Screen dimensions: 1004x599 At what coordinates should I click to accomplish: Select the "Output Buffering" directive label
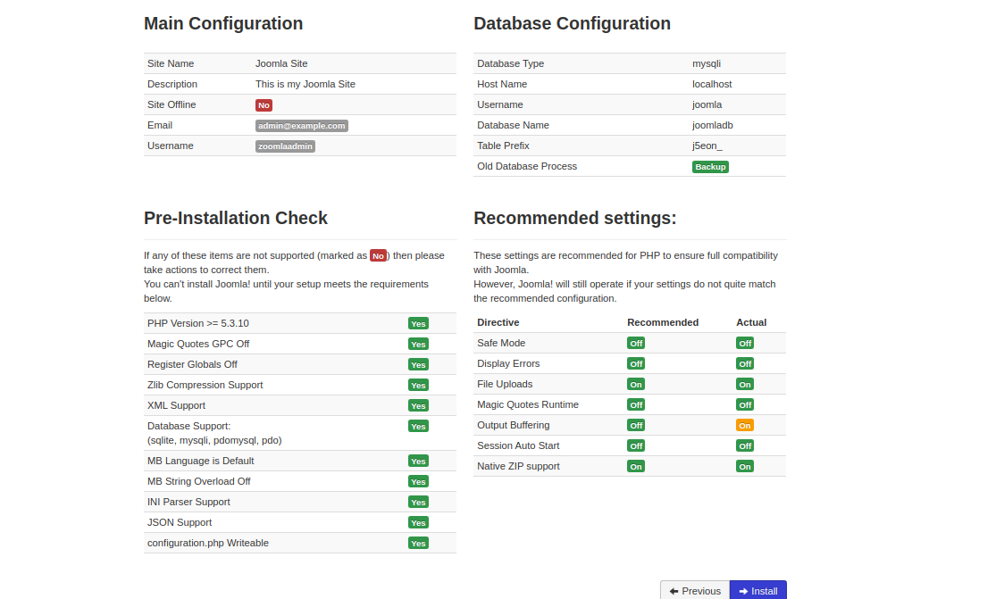click(513, 425)
